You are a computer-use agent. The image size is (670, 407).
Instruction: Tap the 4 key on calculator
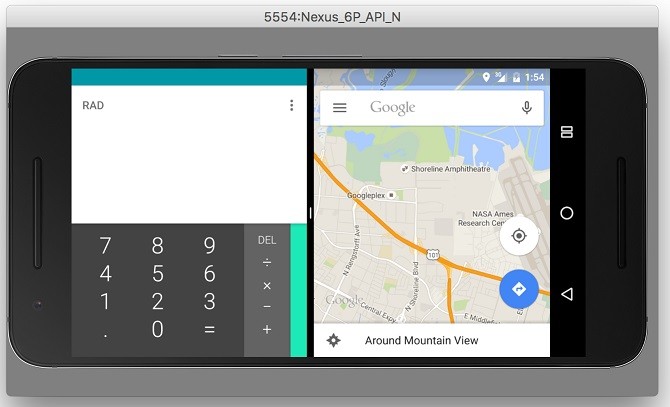coord(106,273)
